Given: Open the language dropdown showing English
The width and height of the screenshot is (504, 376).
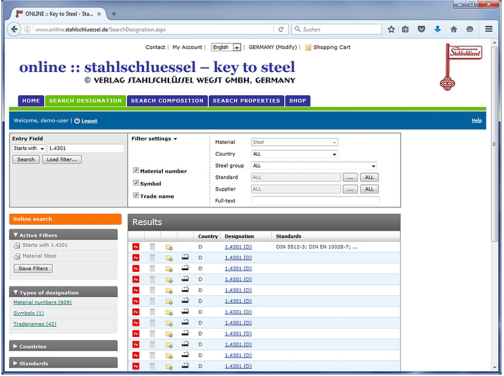Looking at the screenshot, I should point(226,47).
